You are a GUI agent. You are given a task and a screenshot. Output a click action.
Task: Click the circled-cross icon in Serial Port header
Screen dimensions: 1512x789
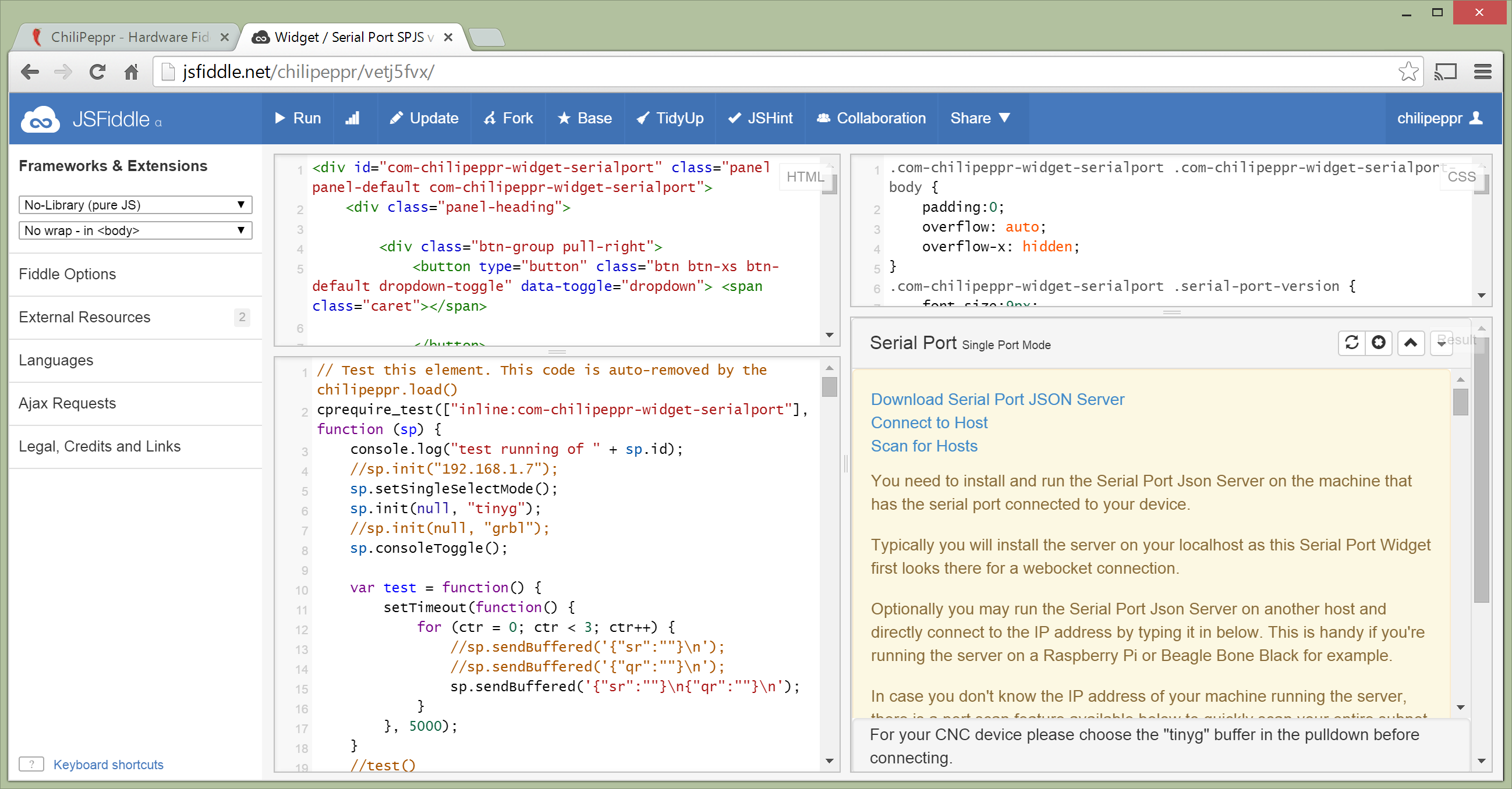pos(1378,343)
